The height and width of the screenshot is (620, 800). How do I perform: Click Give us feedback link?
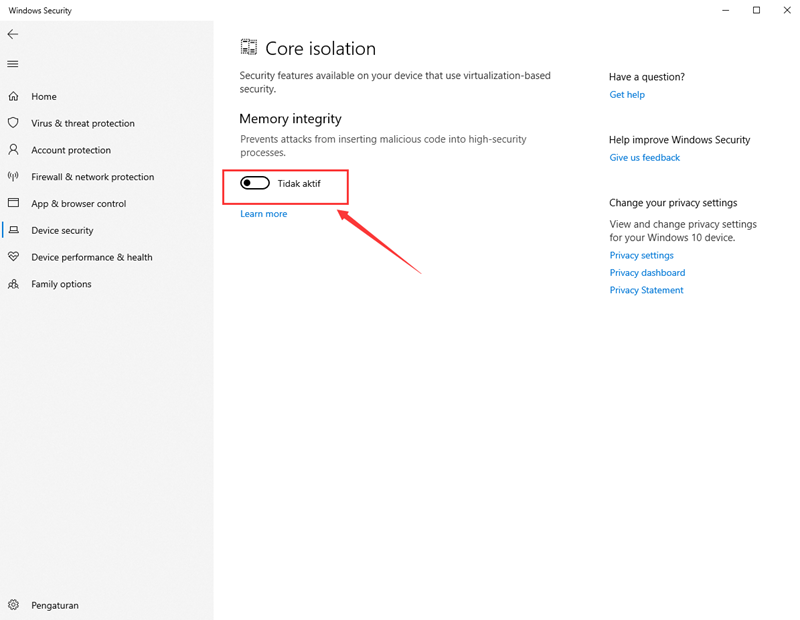[644, 158]
